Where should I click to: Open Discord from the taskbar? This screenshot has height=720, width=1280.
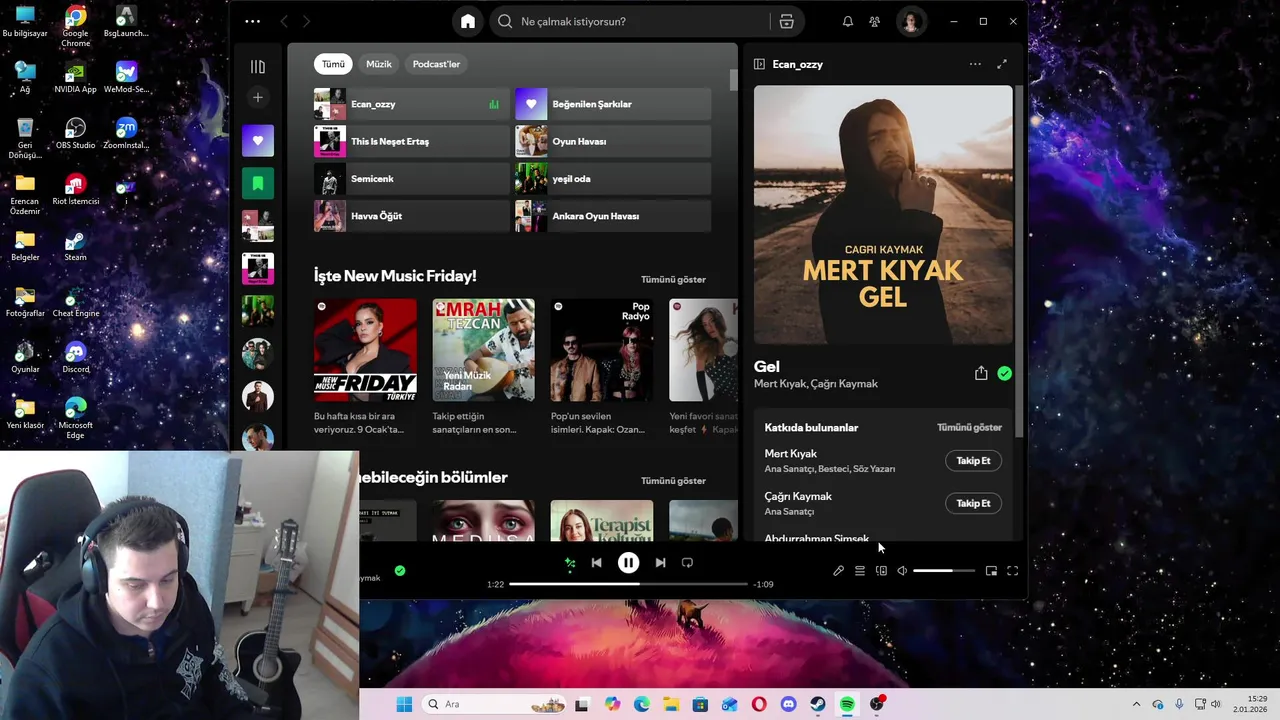tap(789, 704)
